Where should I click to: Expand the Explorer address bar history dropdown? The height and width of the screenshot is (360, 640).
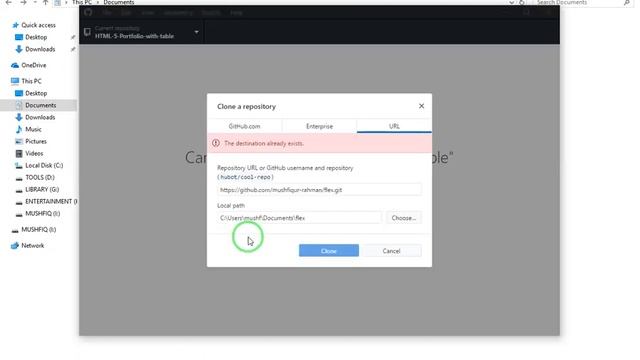[511, 2]
